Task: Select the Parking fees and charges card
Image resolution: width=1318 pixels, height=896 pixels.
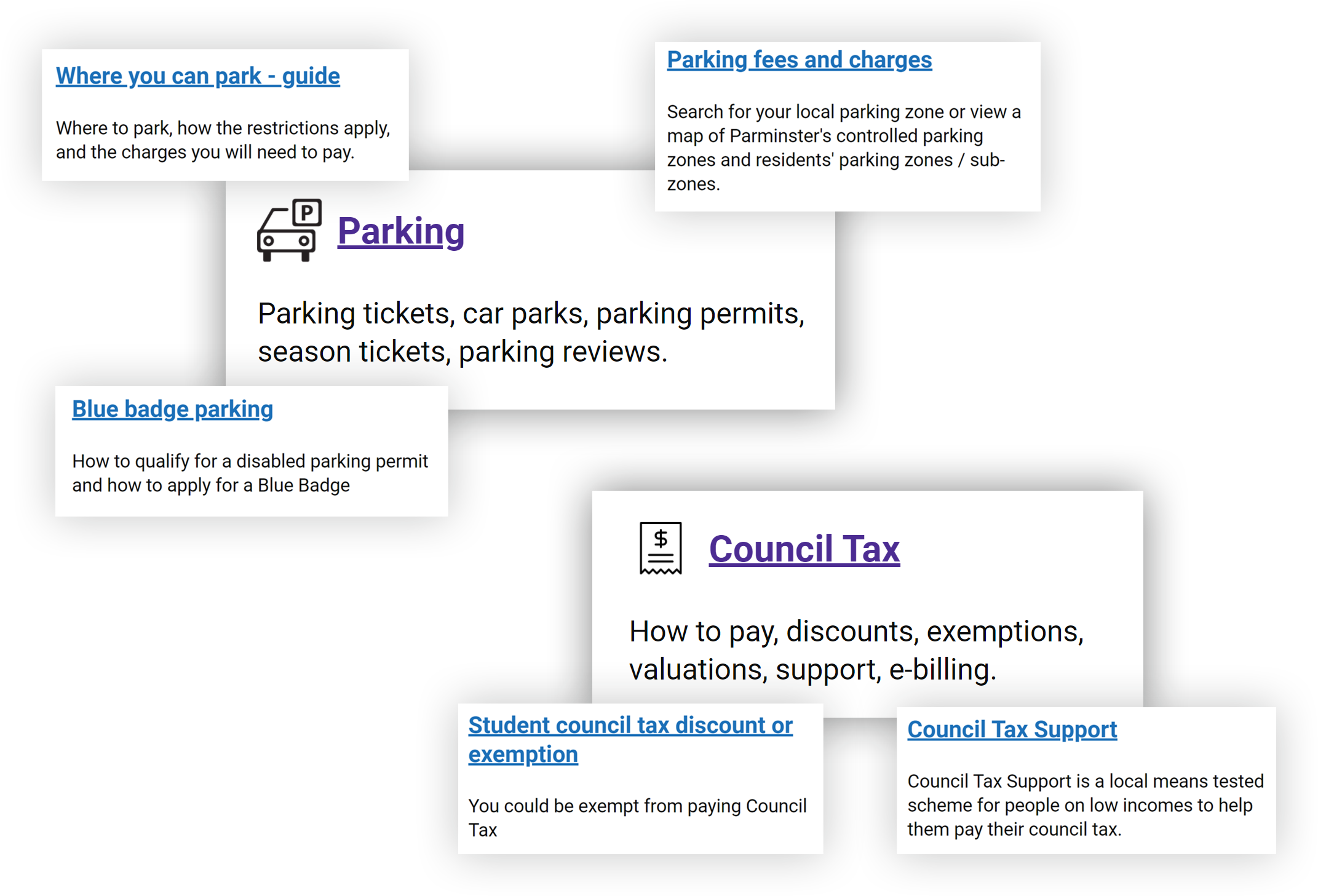Action: coord(848,127)
